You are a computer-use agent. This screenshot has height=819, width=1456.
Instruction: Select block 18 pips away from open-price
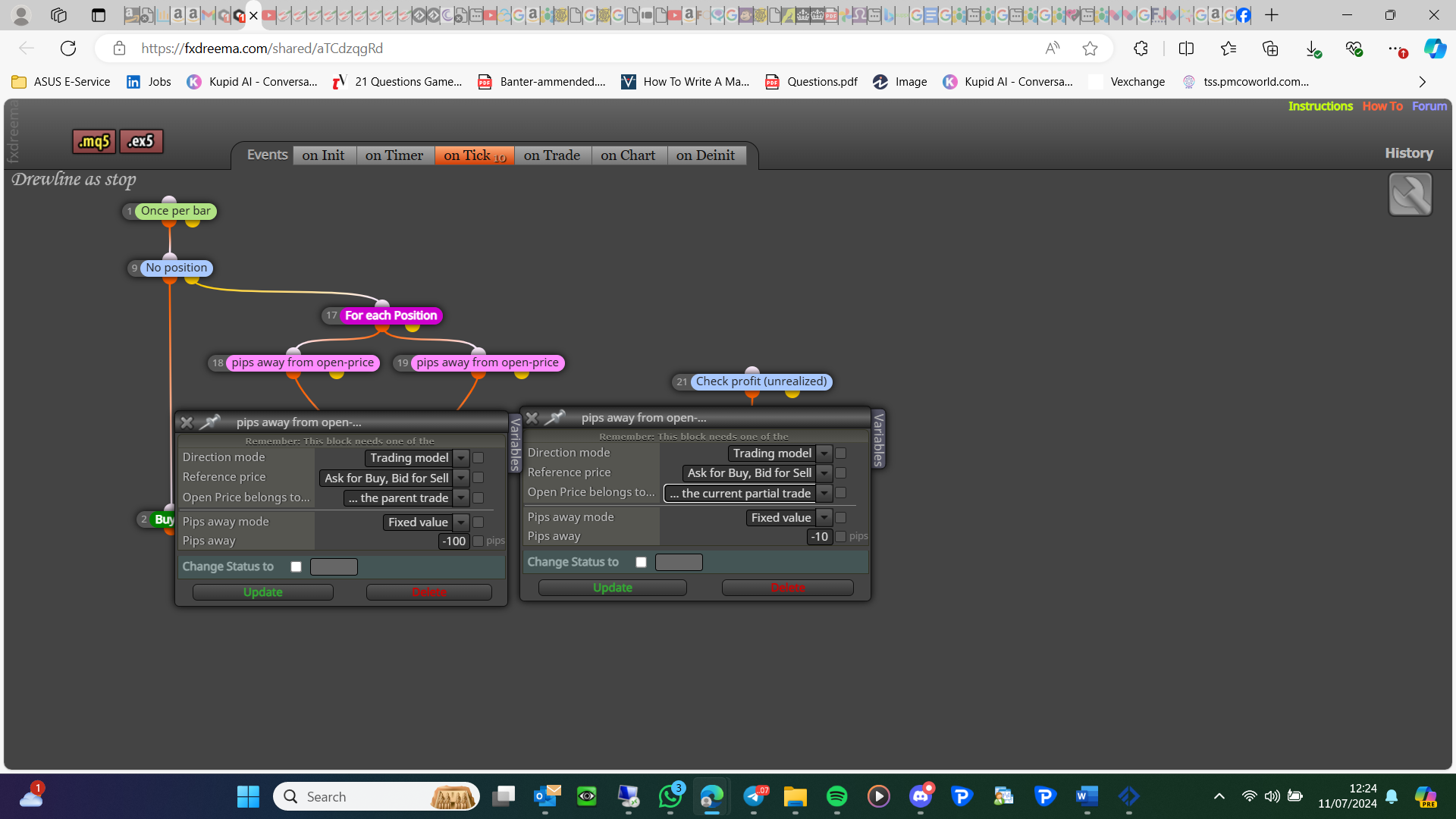click(303, 362)
